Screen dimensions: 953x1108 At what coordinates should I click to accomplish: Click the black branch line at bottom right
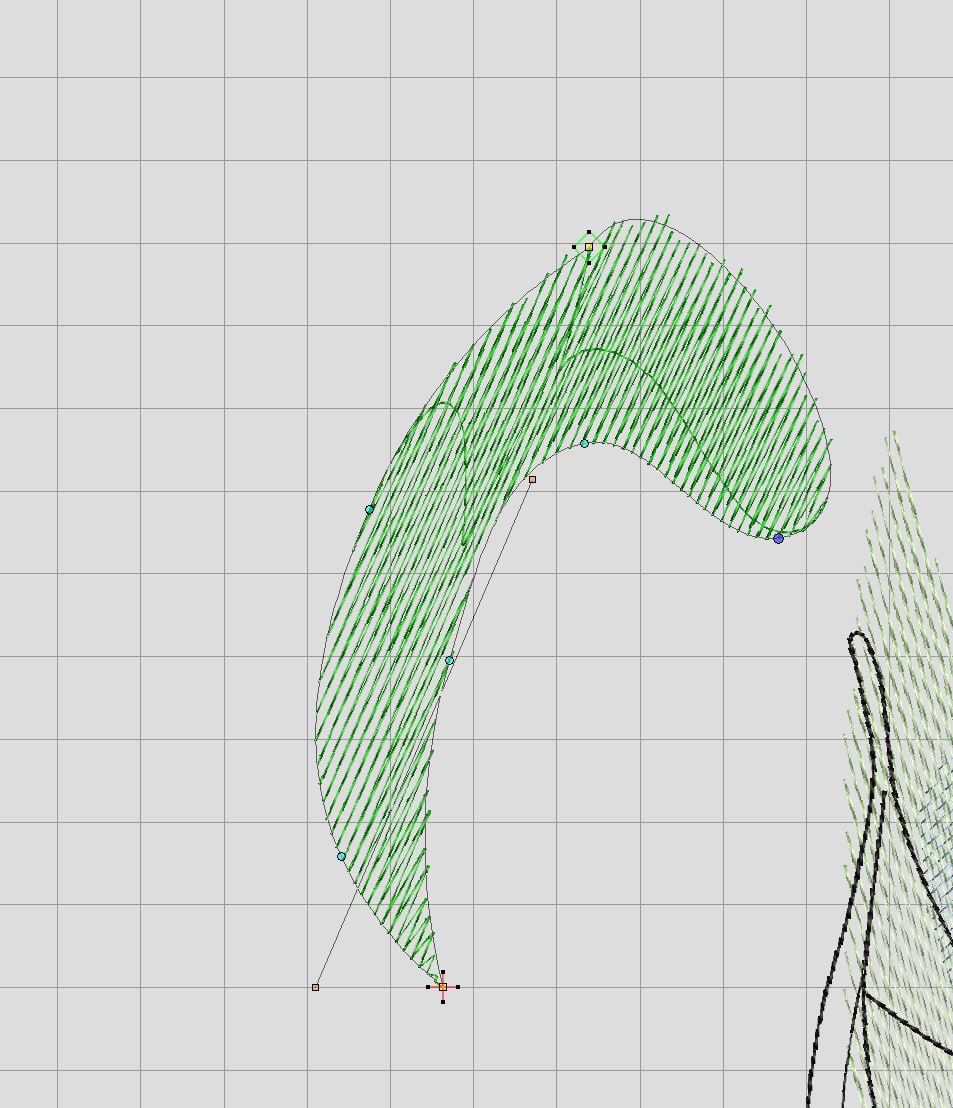click(x=910, y=1020)
